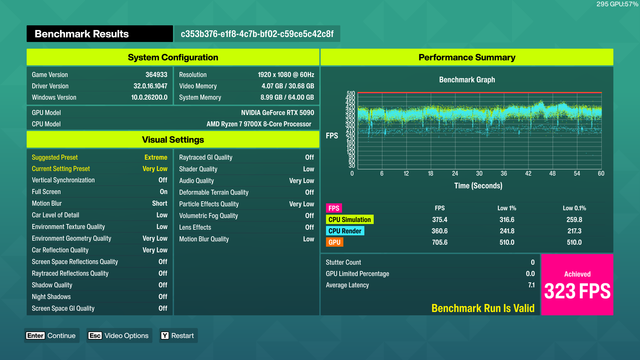
Task: Click the Low 0.1% column header
Action: 574,208
